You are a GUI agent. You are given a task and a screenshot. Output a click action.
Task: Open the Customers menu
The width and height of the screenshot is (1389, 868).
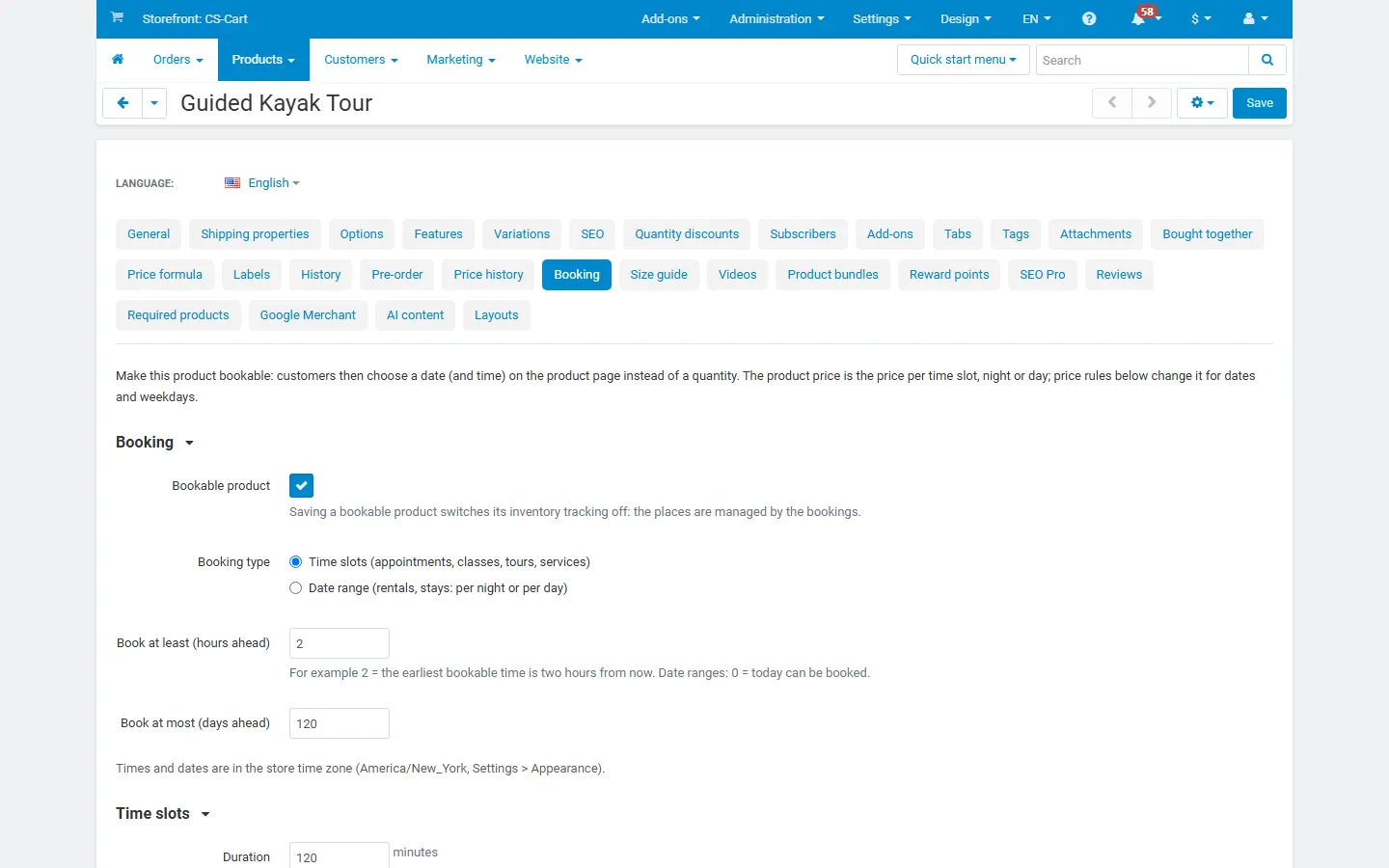coord(361,60)
